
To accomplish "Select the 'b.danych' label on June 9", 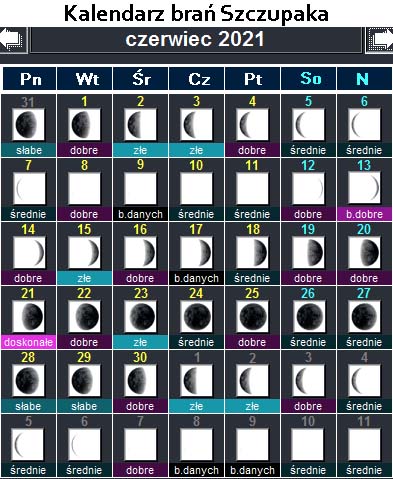I will pyautogui.click(x=140, y=214).
